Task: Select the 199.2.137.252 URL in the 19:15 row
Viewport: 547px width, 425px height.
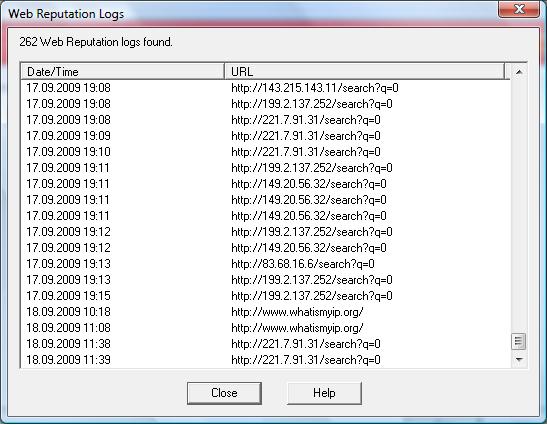Action: point(312,296)
